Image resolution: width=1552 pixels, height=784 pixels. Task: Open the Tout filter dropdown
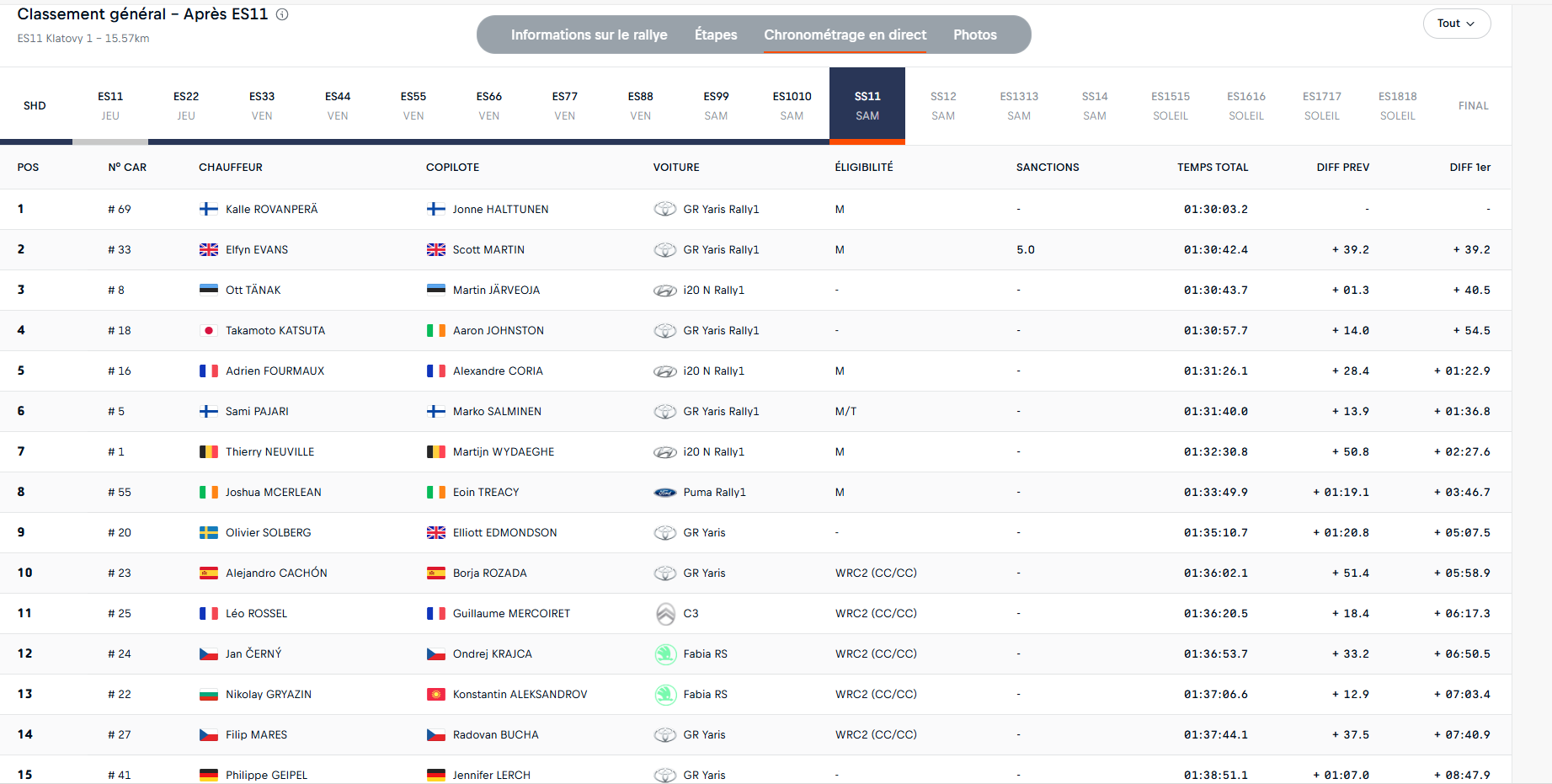click(x=1457, y=24)
